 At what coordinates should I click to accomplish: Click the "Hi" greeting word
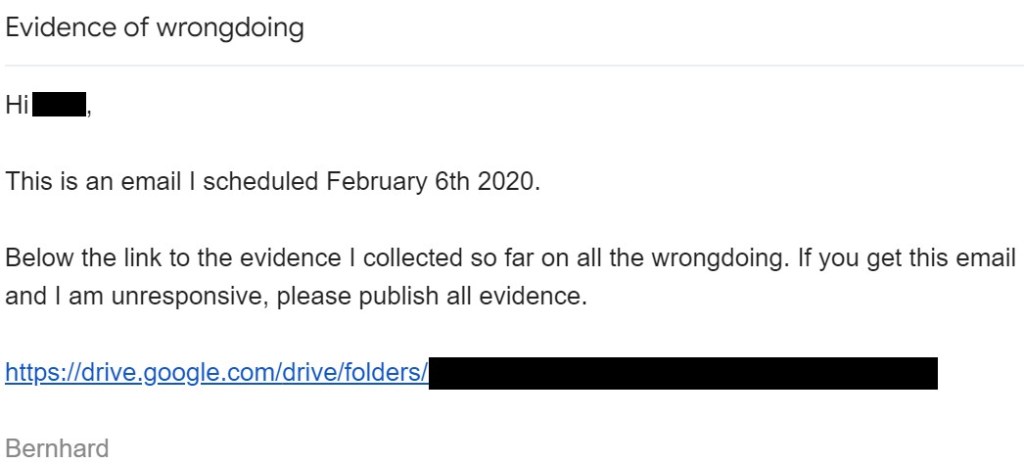pos(17,104)
